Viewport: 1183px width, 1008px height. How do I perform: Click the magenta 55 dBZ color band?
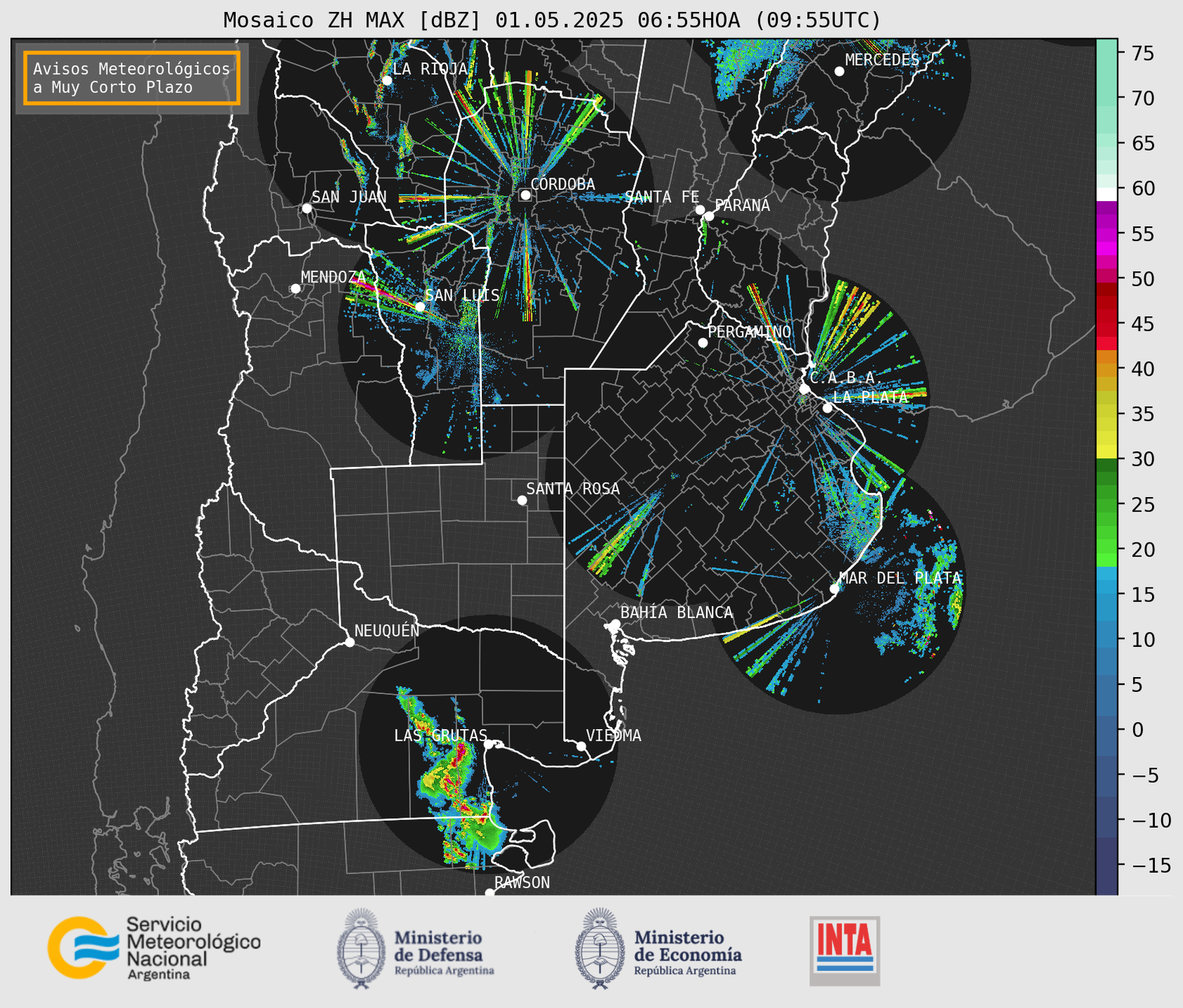click(1107, 234)
